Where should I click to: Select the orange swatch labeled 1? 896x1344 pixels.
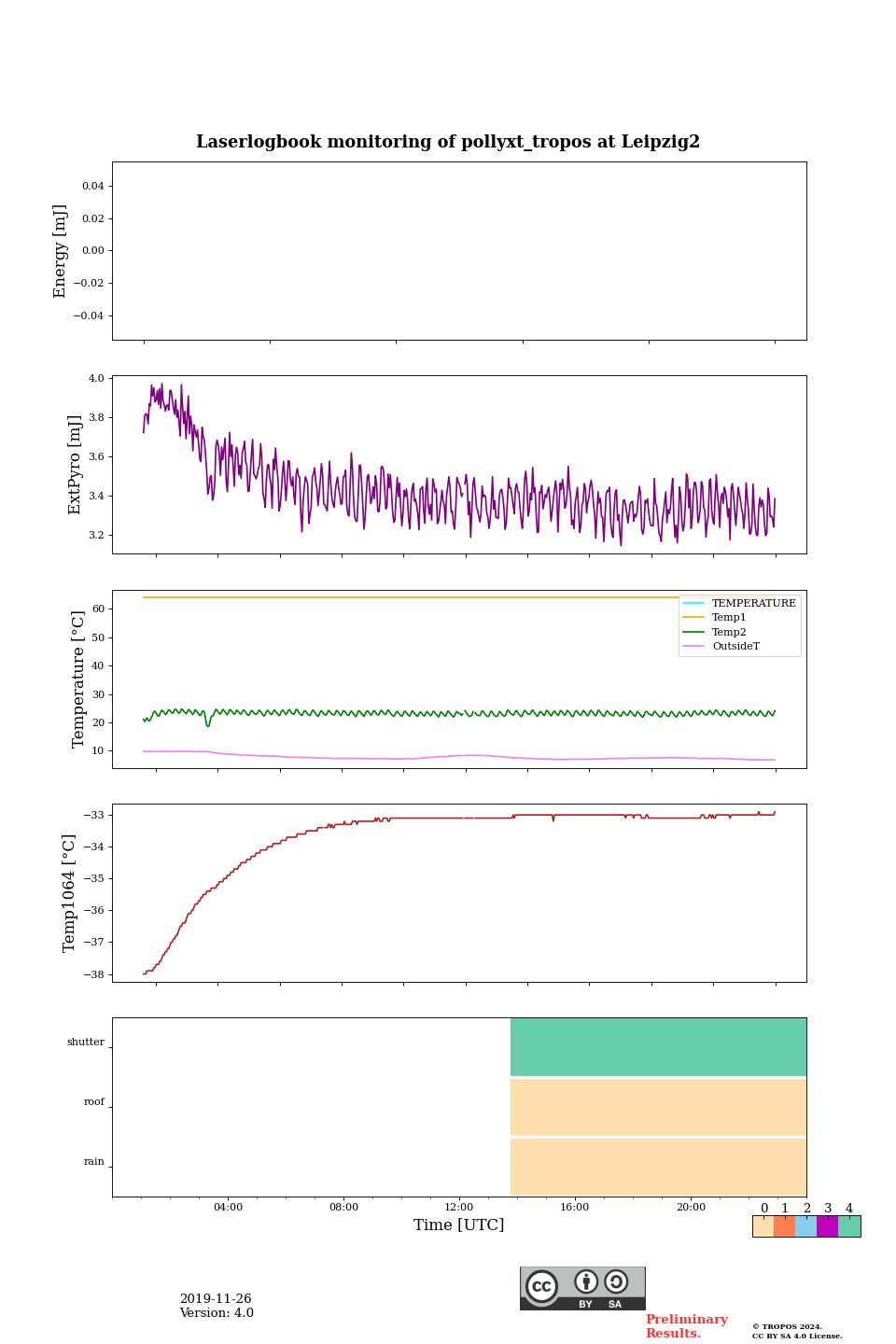784,1226
